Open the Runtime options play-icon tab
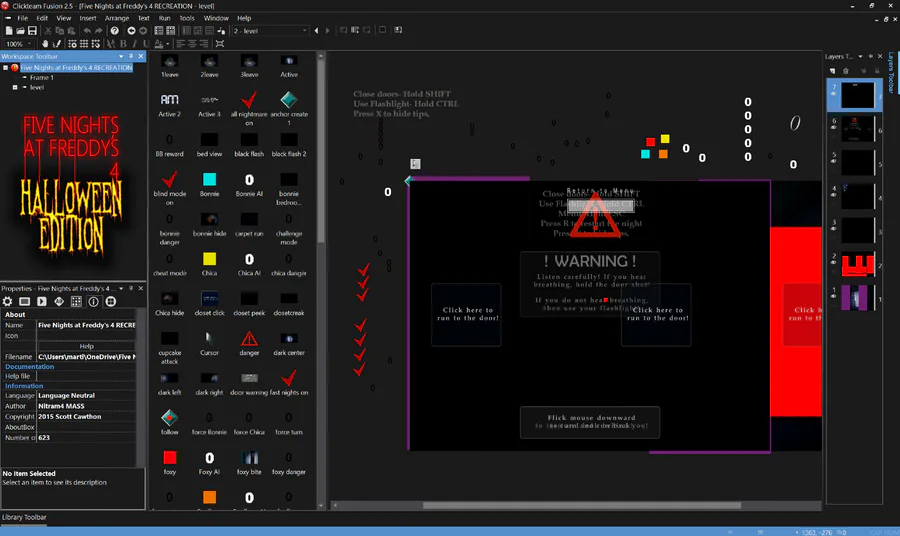Image resolution: width=900 pixels, height=536 pixels. click(42, 301)
